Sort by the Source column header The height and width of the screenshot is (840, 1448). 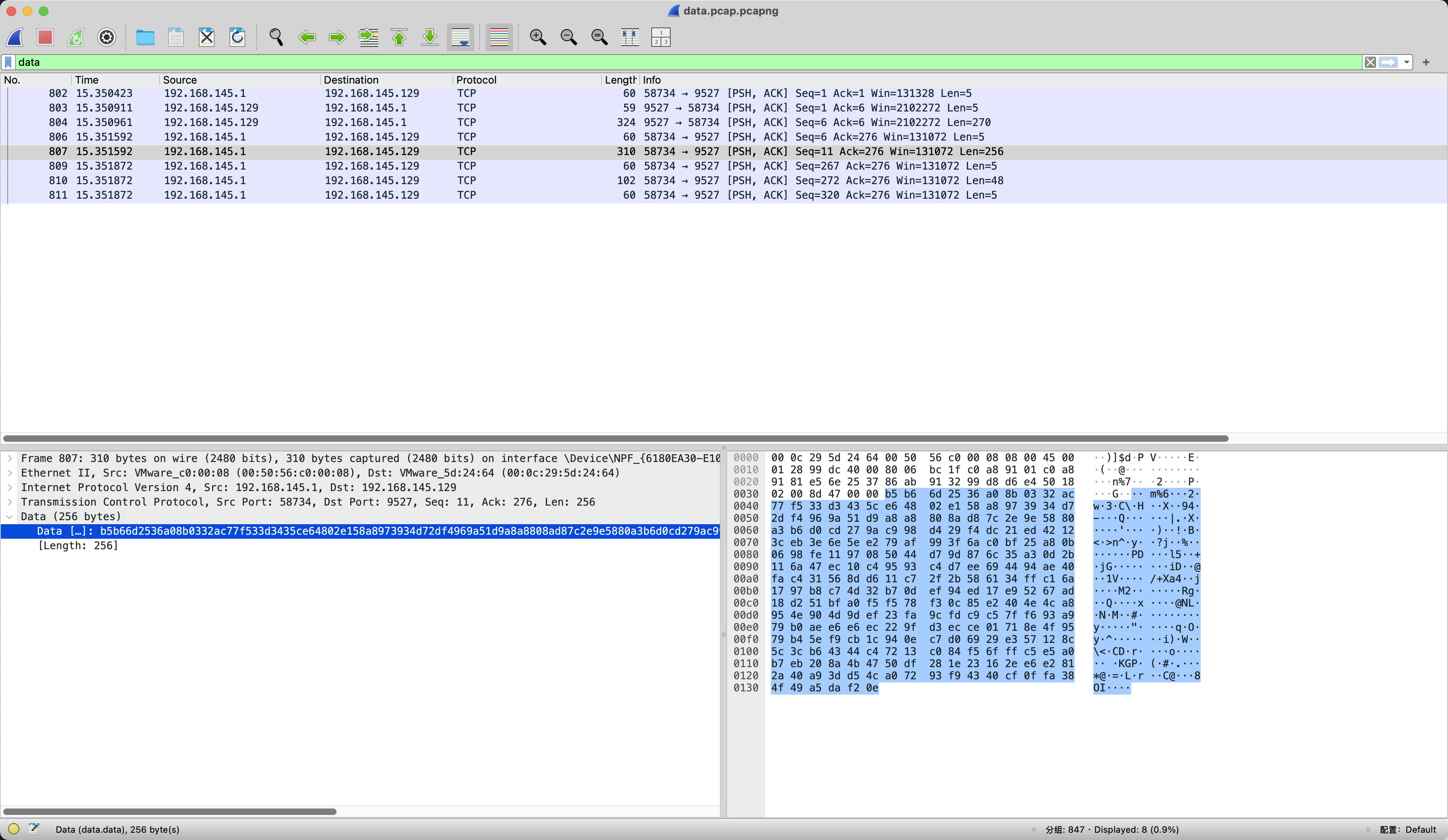pyautogui.click(x=239, y=80)
